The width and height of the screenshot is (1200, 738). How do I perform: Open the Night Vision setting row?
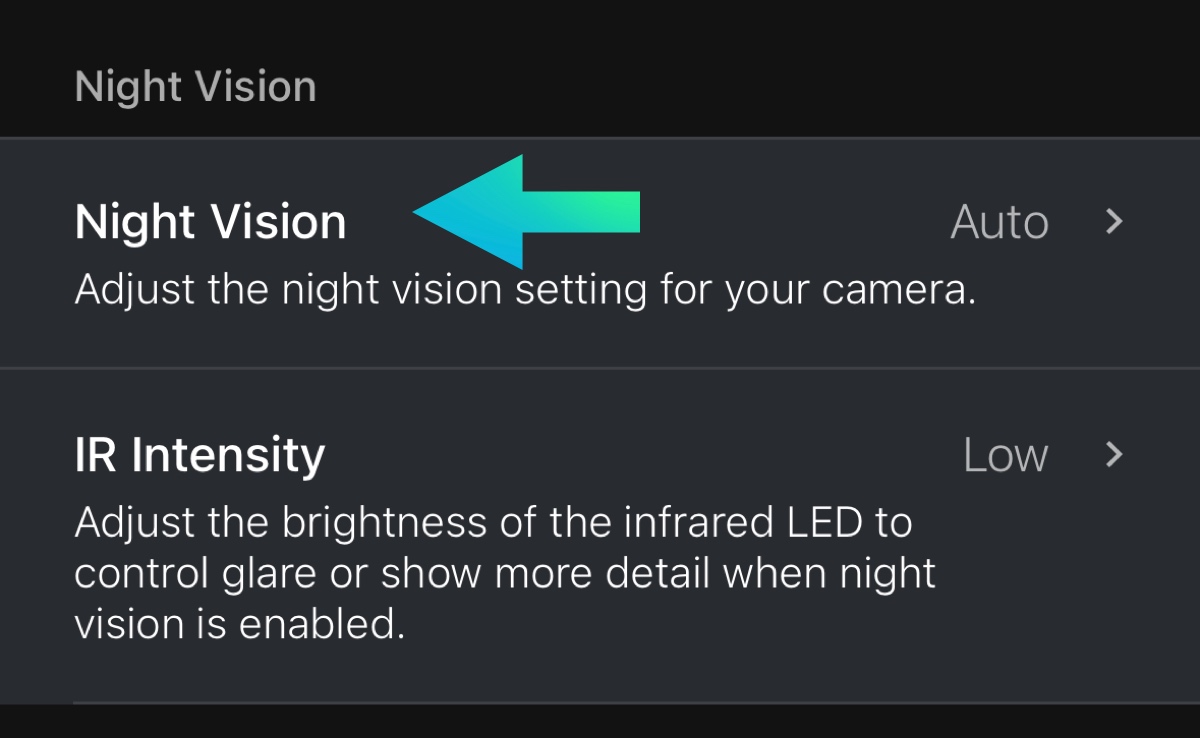(600, 254)
